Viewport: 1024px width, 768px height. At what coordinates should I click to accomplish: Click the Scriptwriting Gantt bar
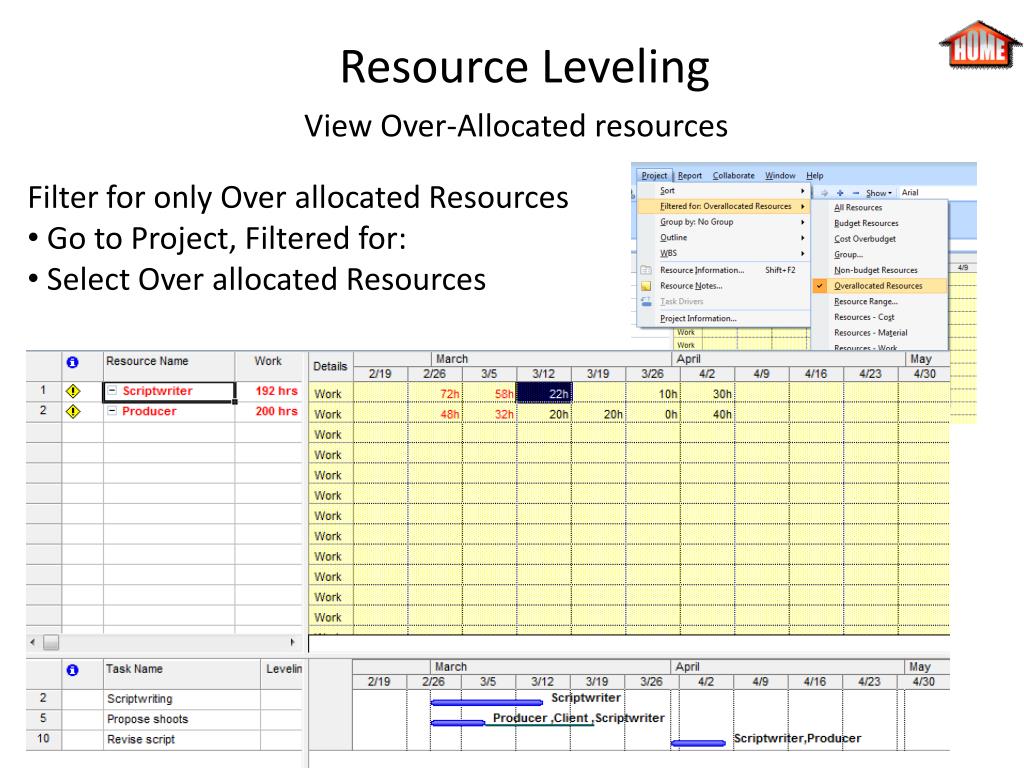coord(487,703)
